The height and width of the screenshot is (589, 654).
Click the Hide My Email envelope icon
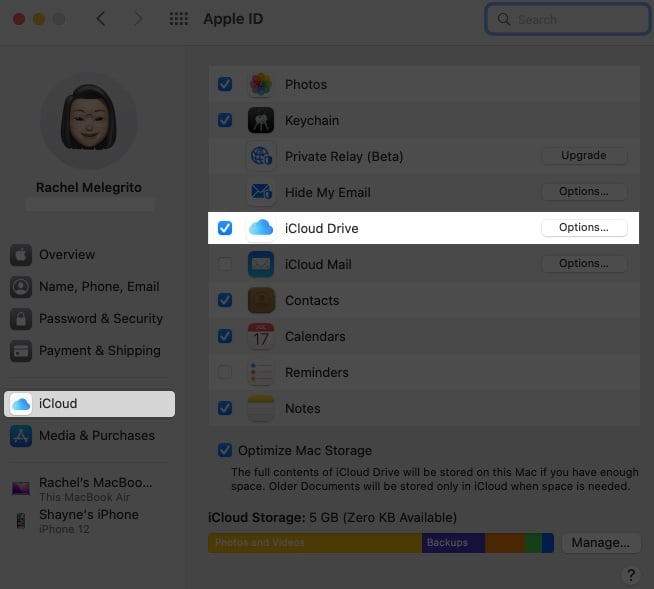[261, 192]
